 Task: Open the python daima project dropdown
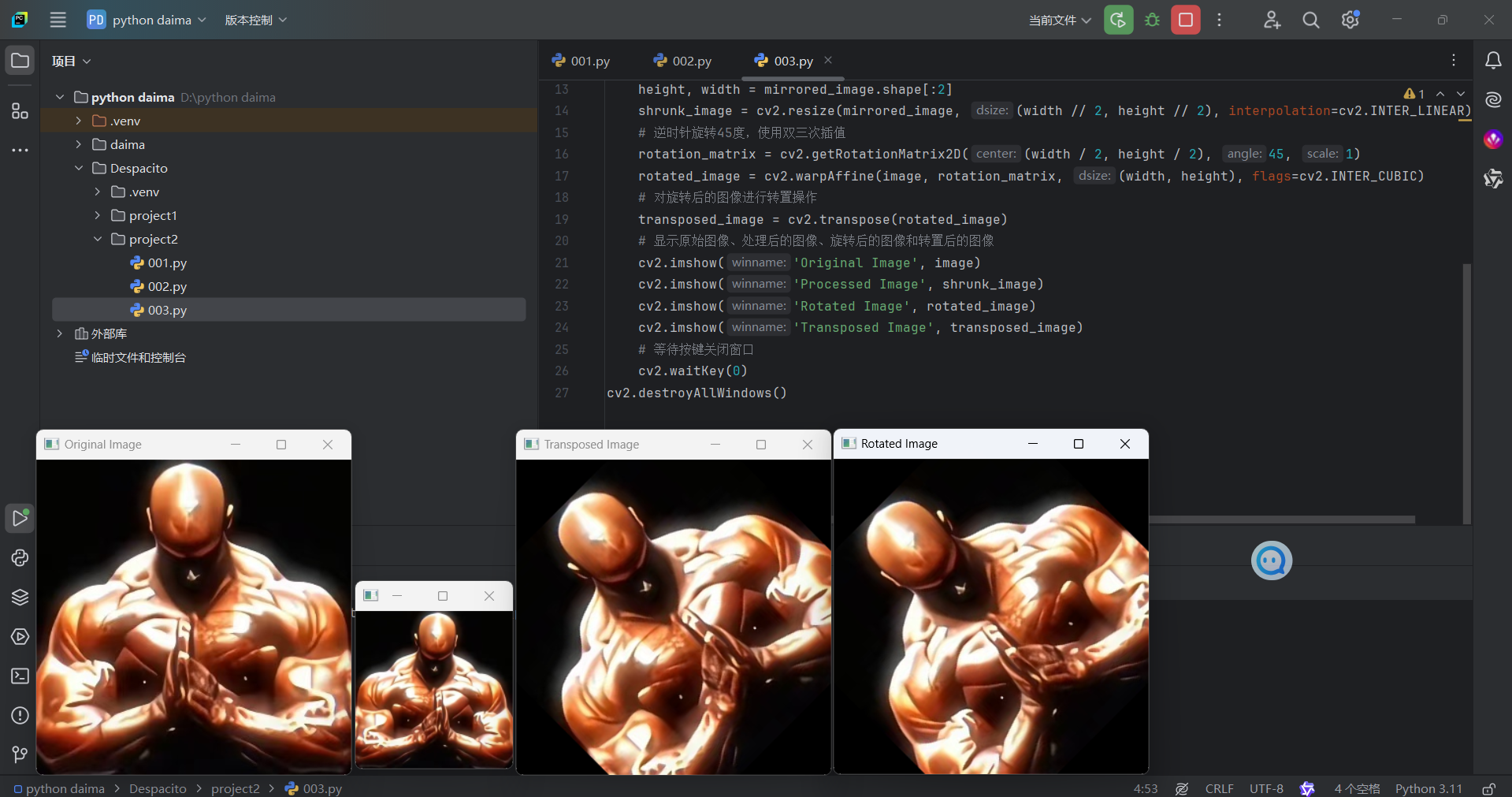[x=147, y=20]
